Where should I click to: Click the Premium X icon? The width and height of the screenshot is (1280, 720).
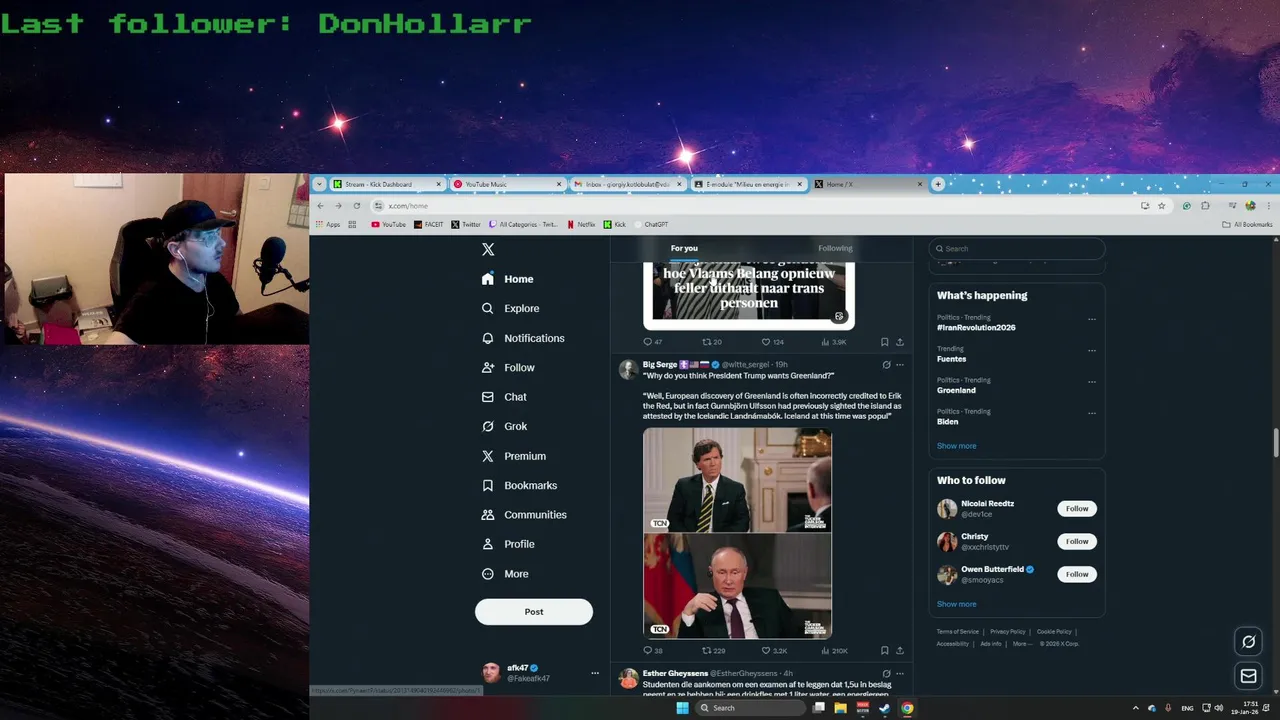pos(488,456)
